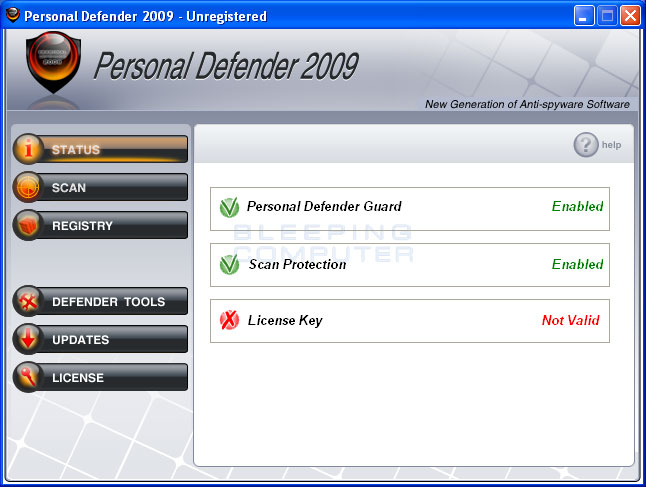Open DEFENDER TOOLS
This screenshot has width=646, height=487.
[101, 301]
